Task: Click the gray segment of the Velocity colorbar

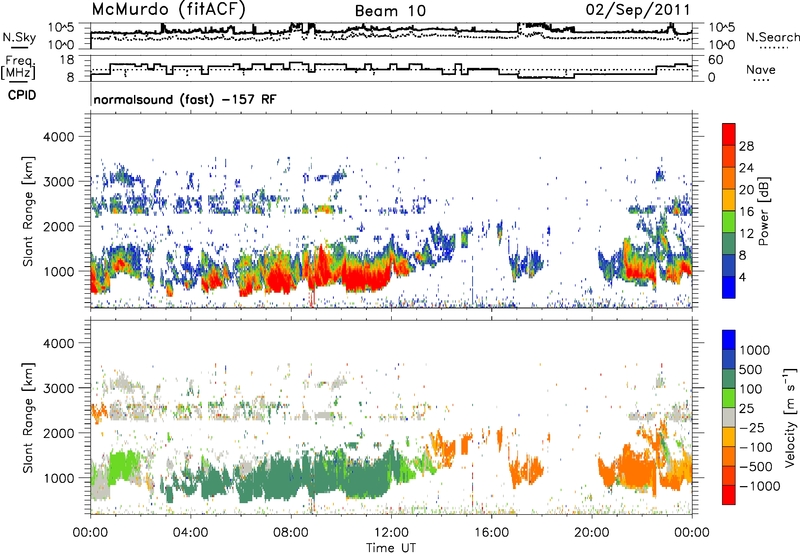Action: coord(729,418)
